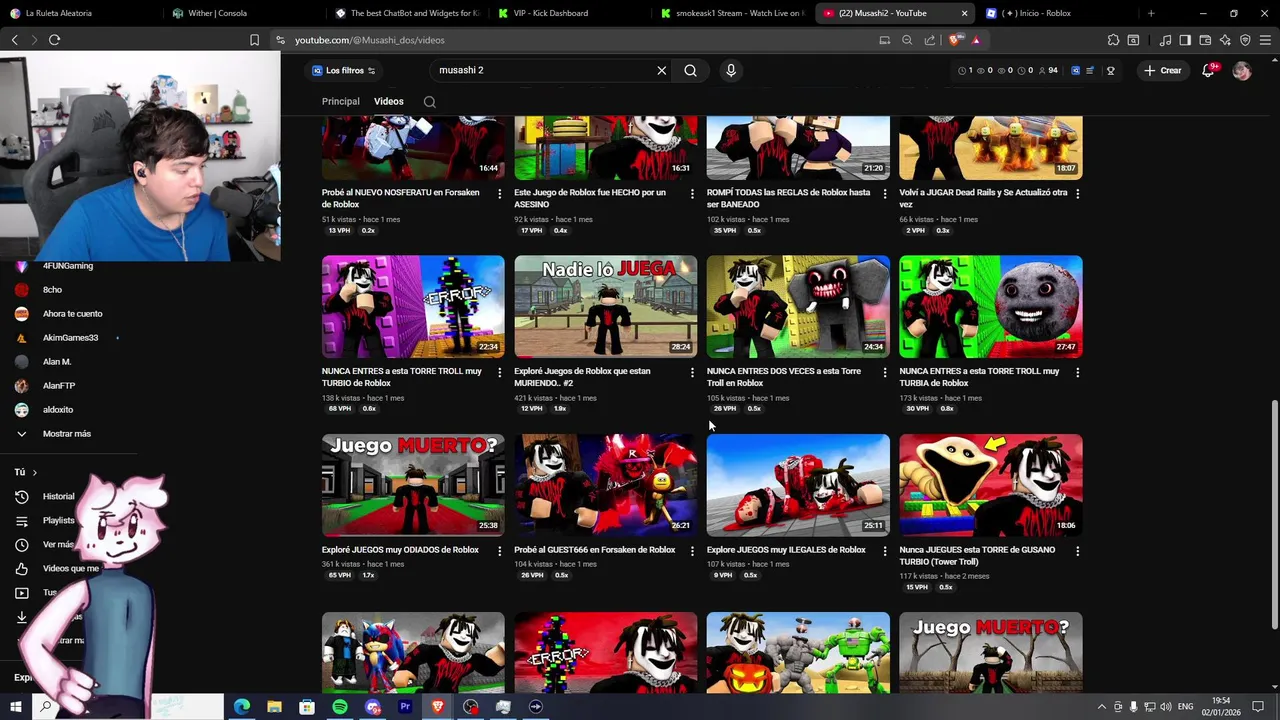Open the Los filtros dropdown

click(343, 71)
